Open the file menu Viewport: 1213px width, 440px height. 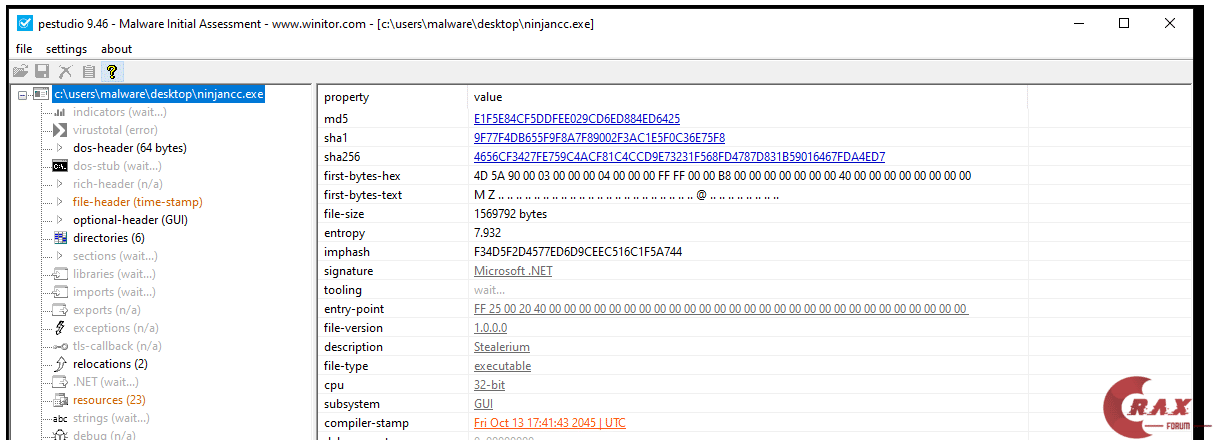coord(24,49)
